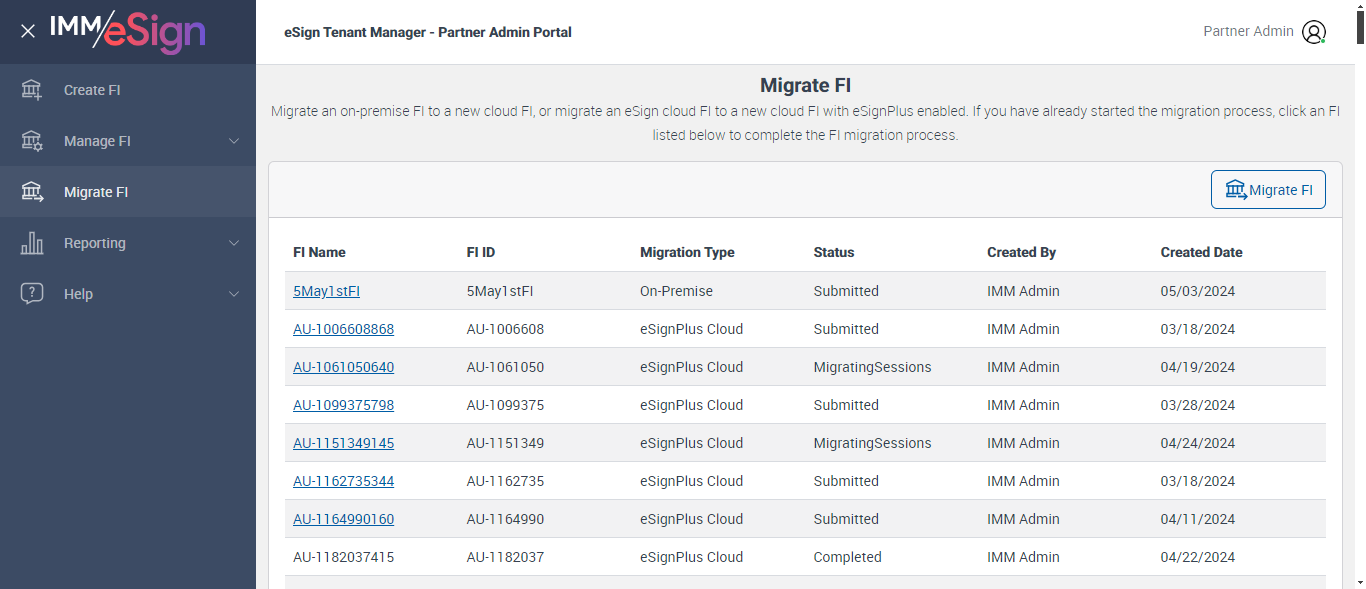Screen dimensions: 1366x589
Task: Click the Migrate FI sidebar icon
Action: (32, 192)
